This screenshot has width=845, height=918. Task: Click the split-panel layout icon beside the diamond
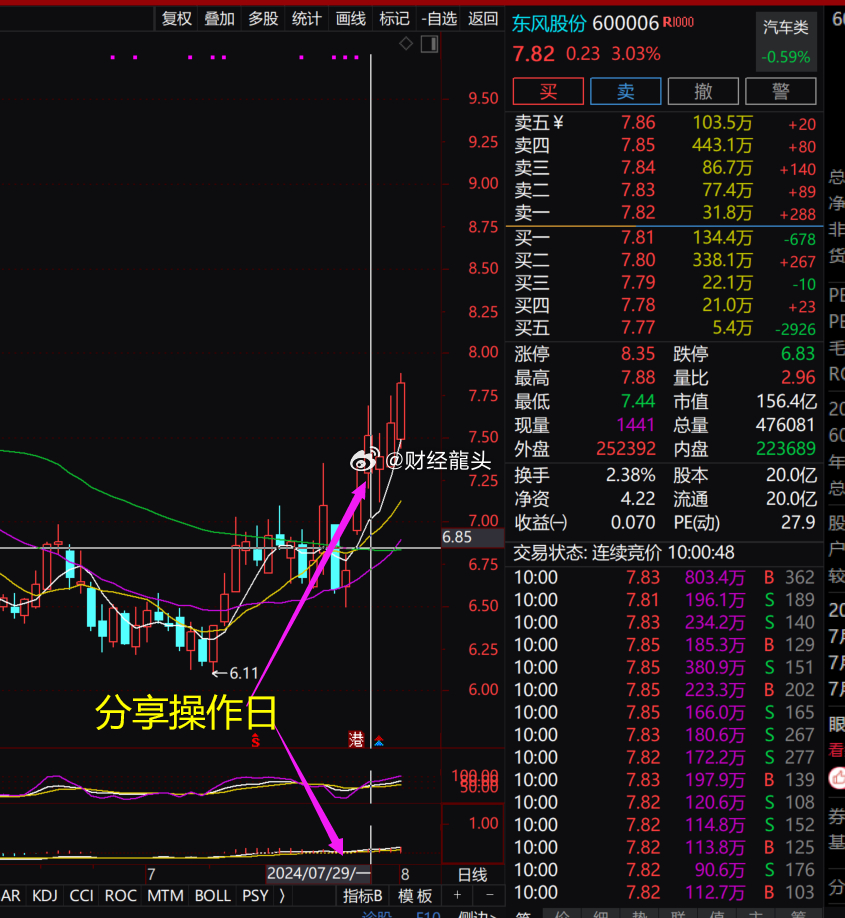[x=429, y=44]
